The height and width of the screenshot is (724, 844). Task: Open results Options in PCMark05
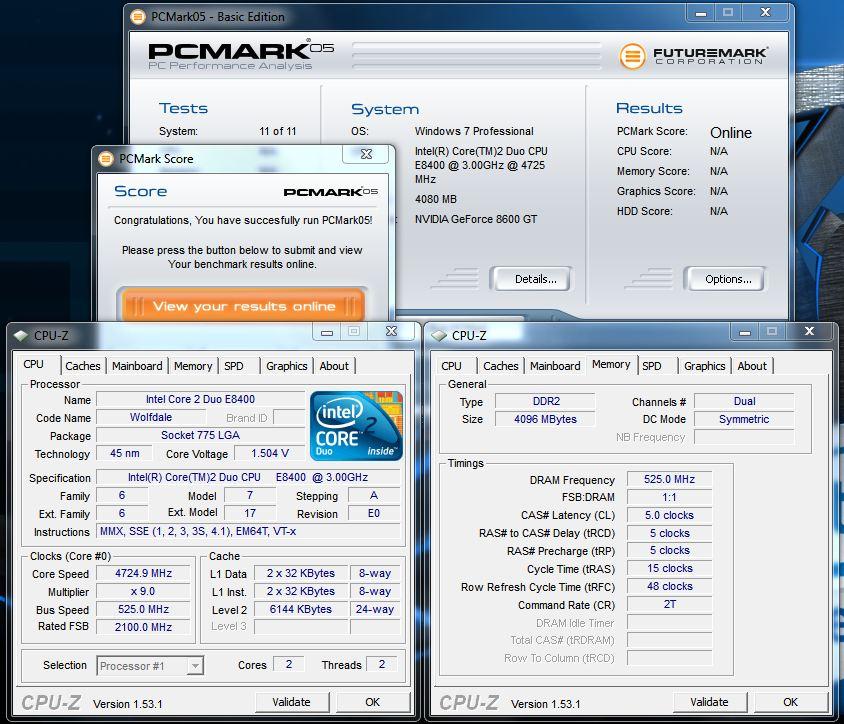[725, 279]
